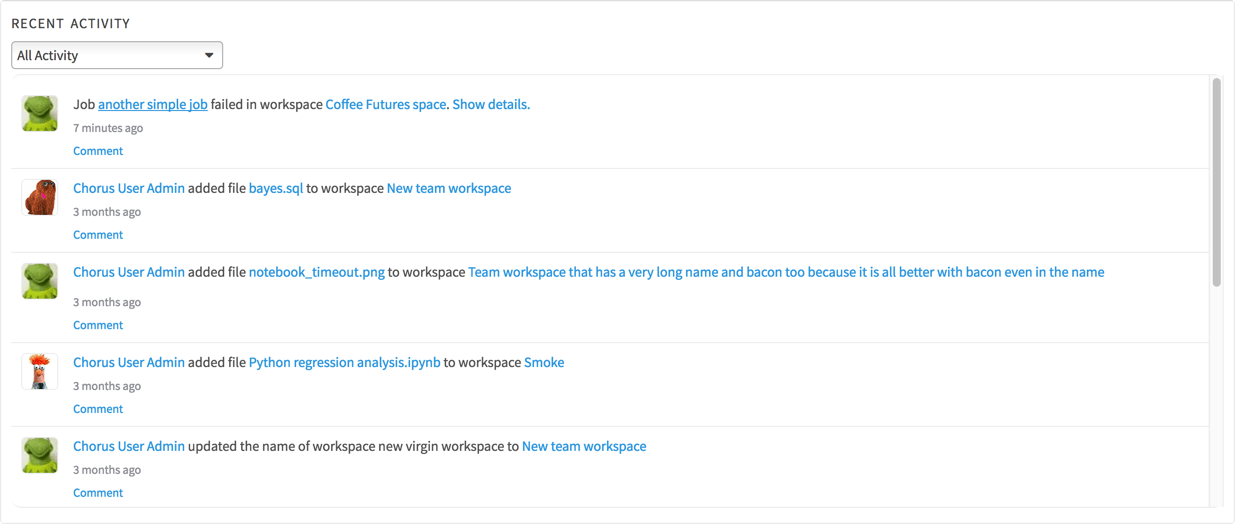Open the All Activity dropdown
The width and height of the screenshot is (1235, 524).
click(x=117, y=55)
